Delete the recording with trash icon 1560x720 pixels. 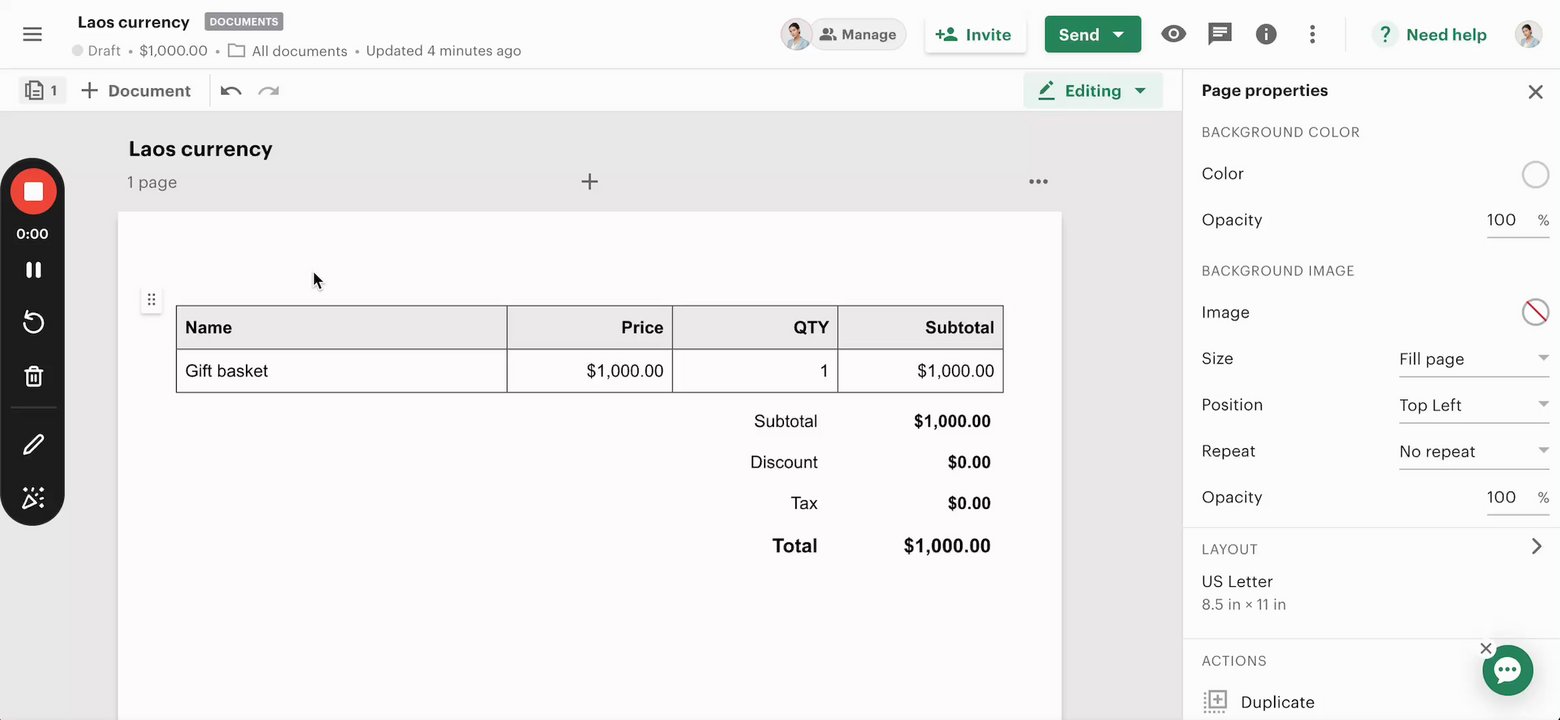pos(33,377)
